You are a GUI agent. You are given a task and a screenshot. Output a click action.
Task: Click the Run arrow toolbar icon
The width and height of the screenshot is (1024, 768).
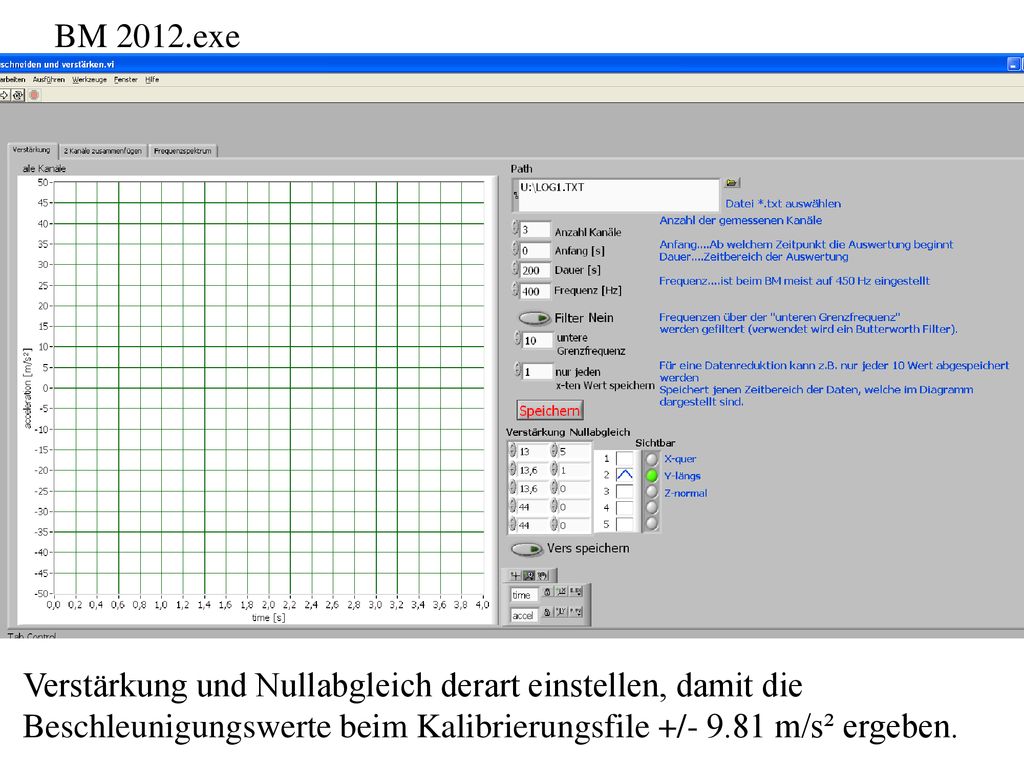tap(4, 95)
